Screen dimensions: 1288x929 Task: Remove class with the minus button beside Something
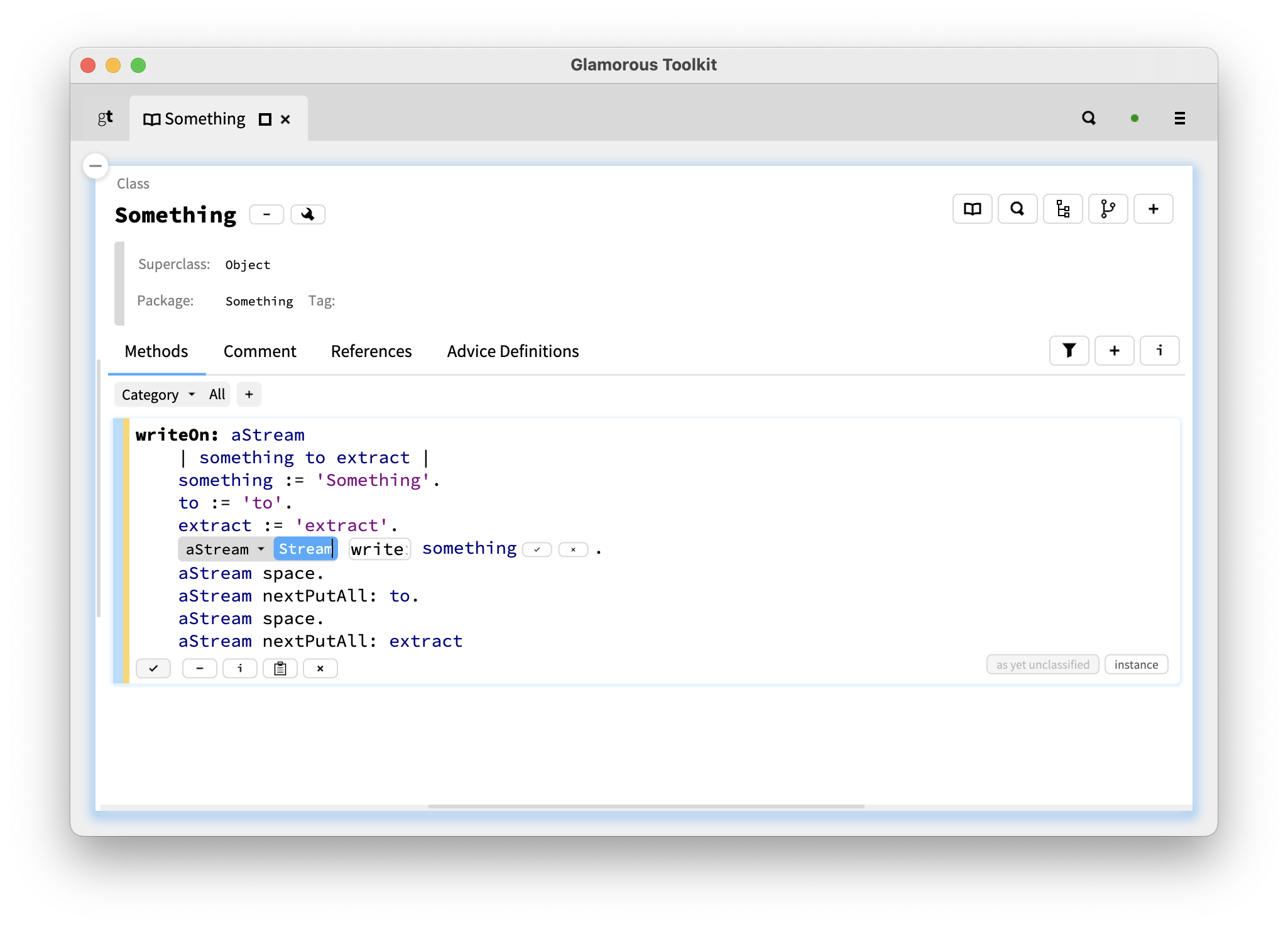(x=266, y=214)
